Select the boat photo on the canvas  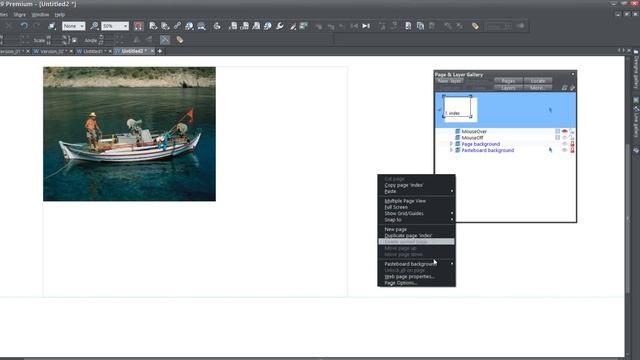pos(129,134)
